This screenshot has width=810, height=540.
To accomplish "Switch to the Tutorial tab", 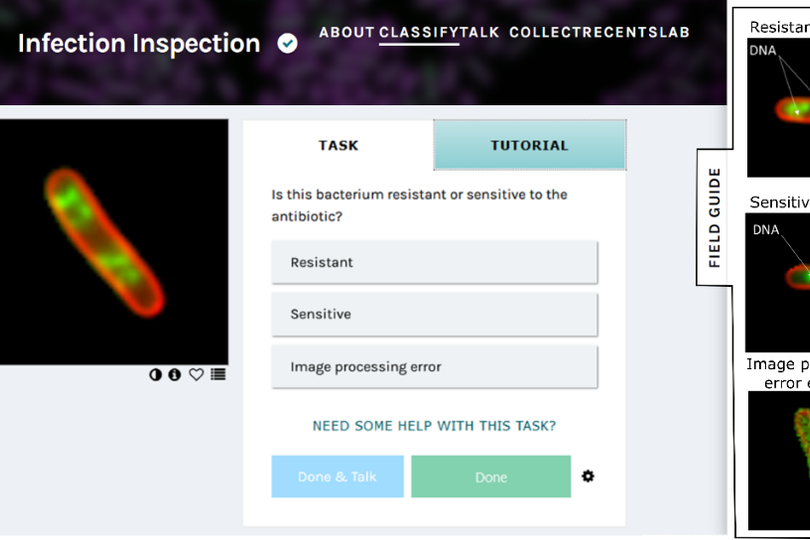I will (529, 146).
